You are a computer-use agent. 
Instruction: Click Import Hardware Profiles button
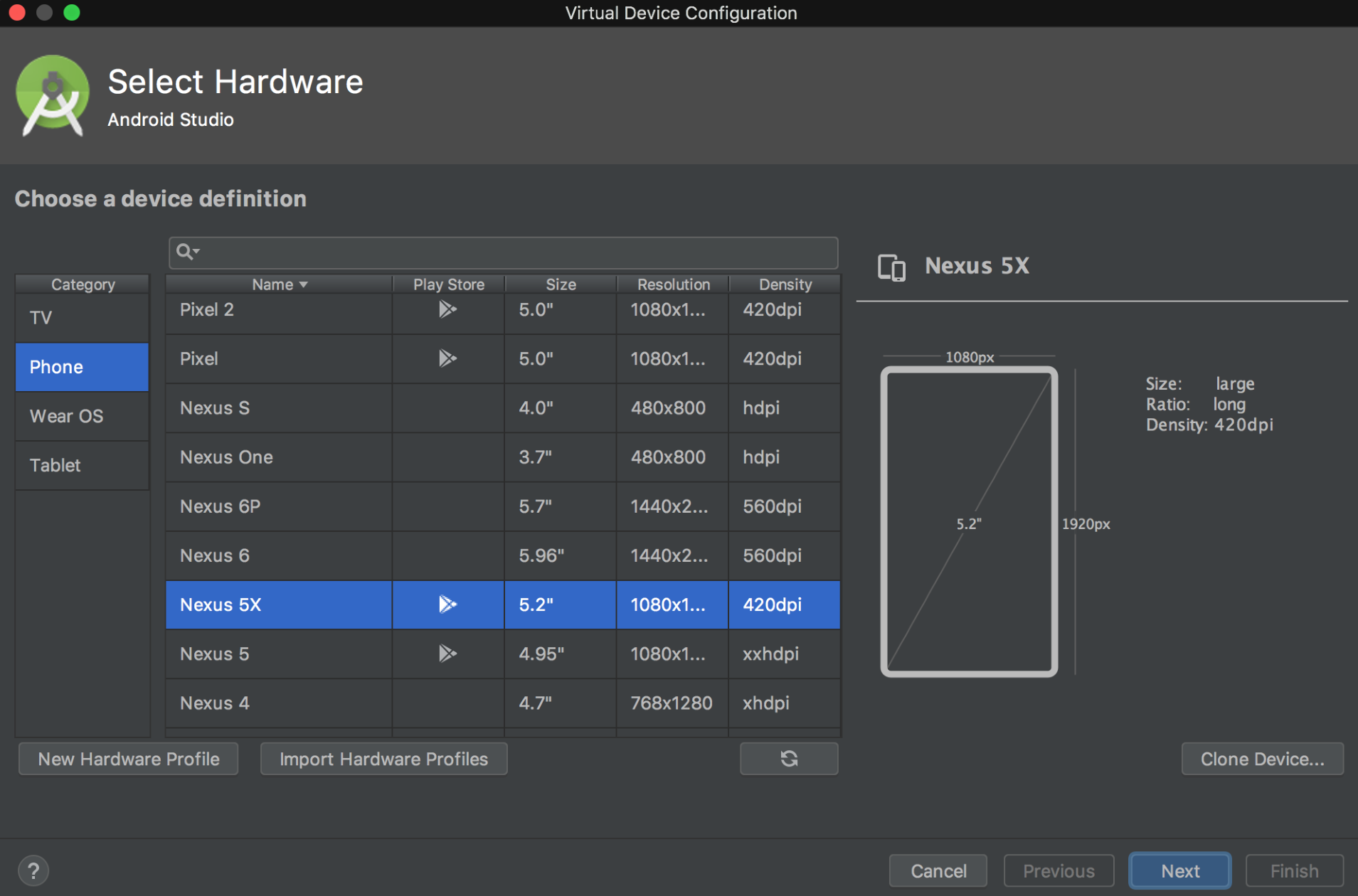[383, 759]
